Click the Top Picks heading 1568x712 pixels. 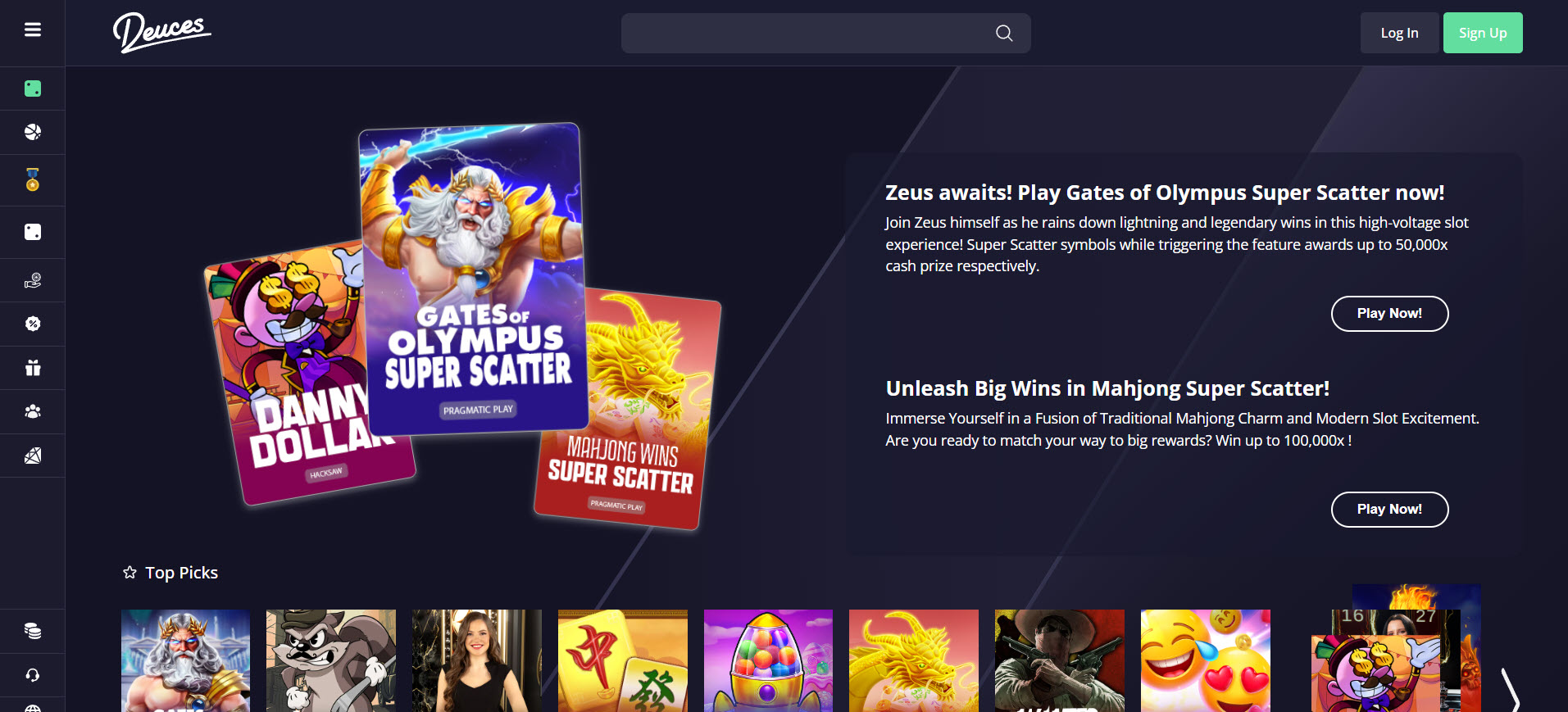pos(181,573)
